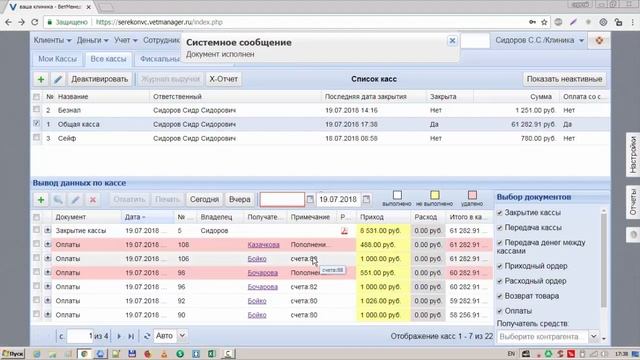Click the orange gear icon in top right

[x=599, y=40]
